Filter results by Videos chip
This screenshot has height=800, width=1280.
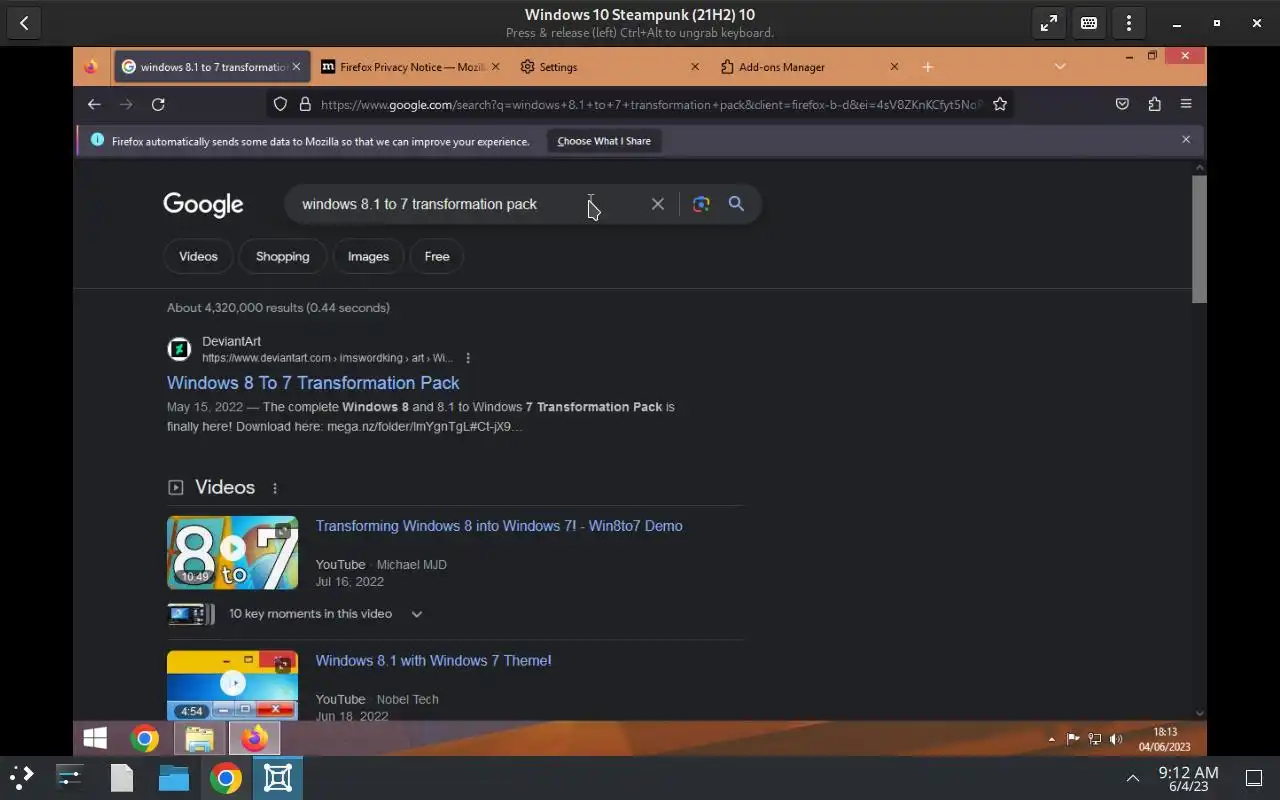click(x=198, y=256)
